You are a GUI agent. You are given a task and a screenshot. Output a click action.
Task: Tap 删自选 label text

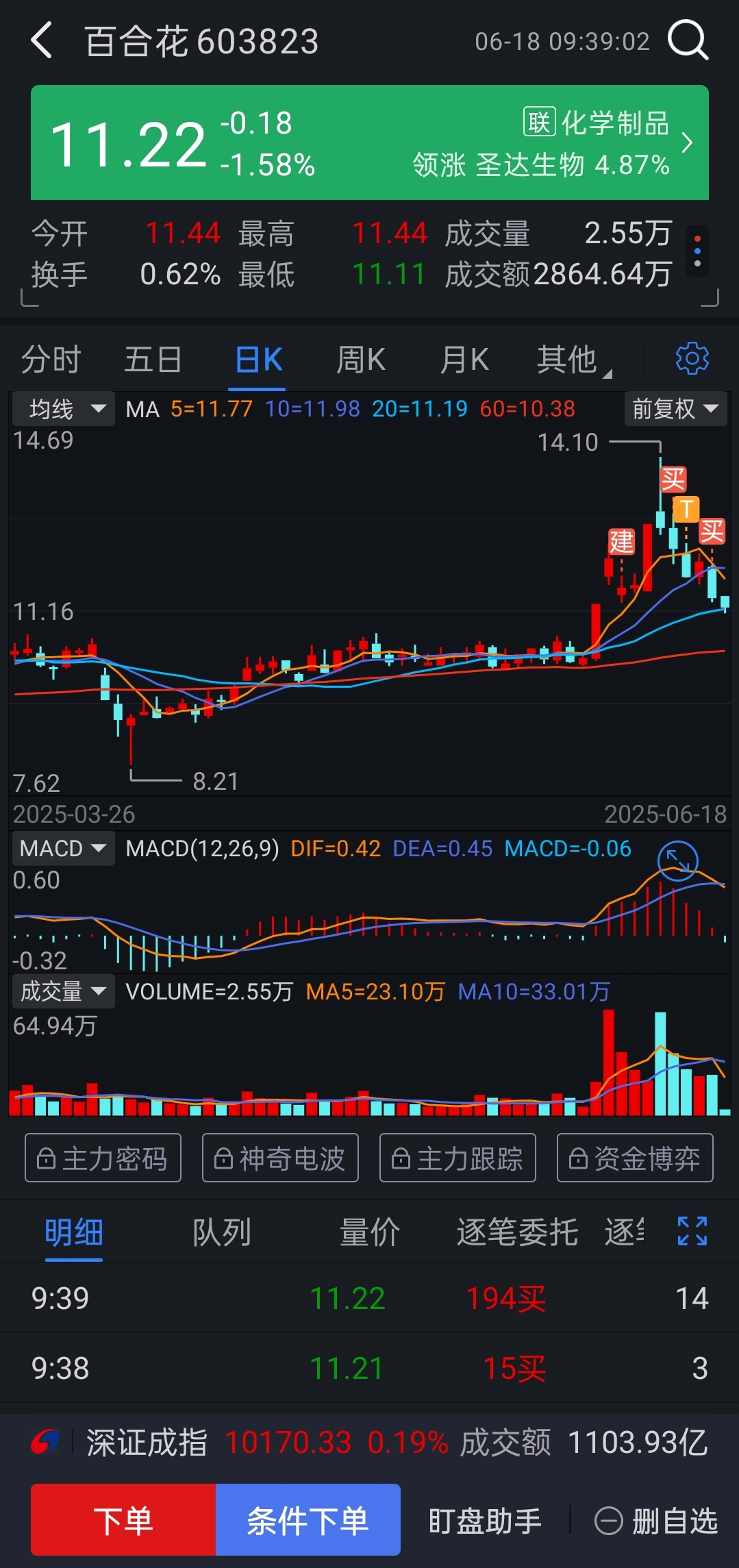pos(675,1521)
